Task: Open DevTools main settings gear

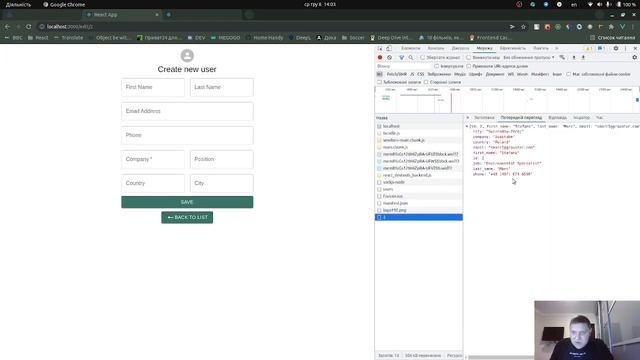Action: [x=616, y=48]
